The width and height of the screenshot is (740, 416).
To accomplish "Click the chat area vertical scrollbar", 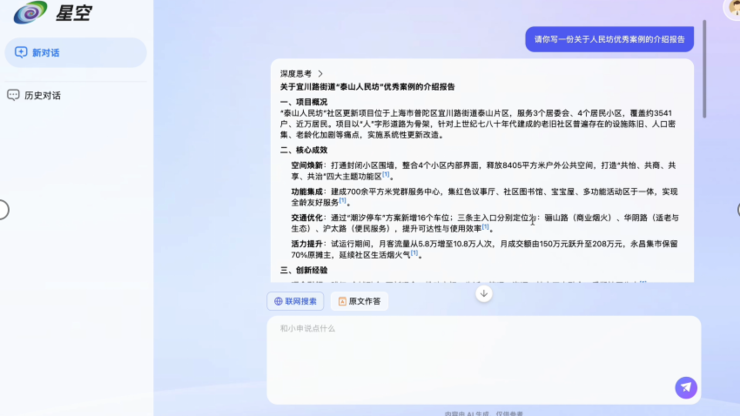I will coord(705,60).
